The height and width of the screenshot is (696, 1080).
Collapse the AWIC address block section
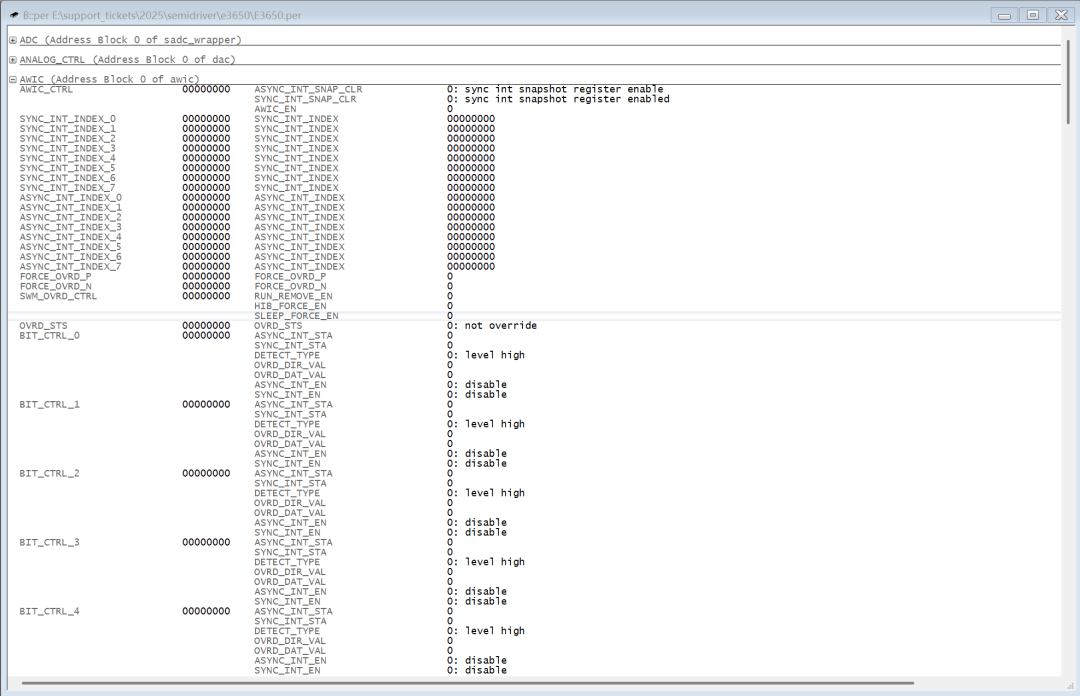(x=12, y=79)
